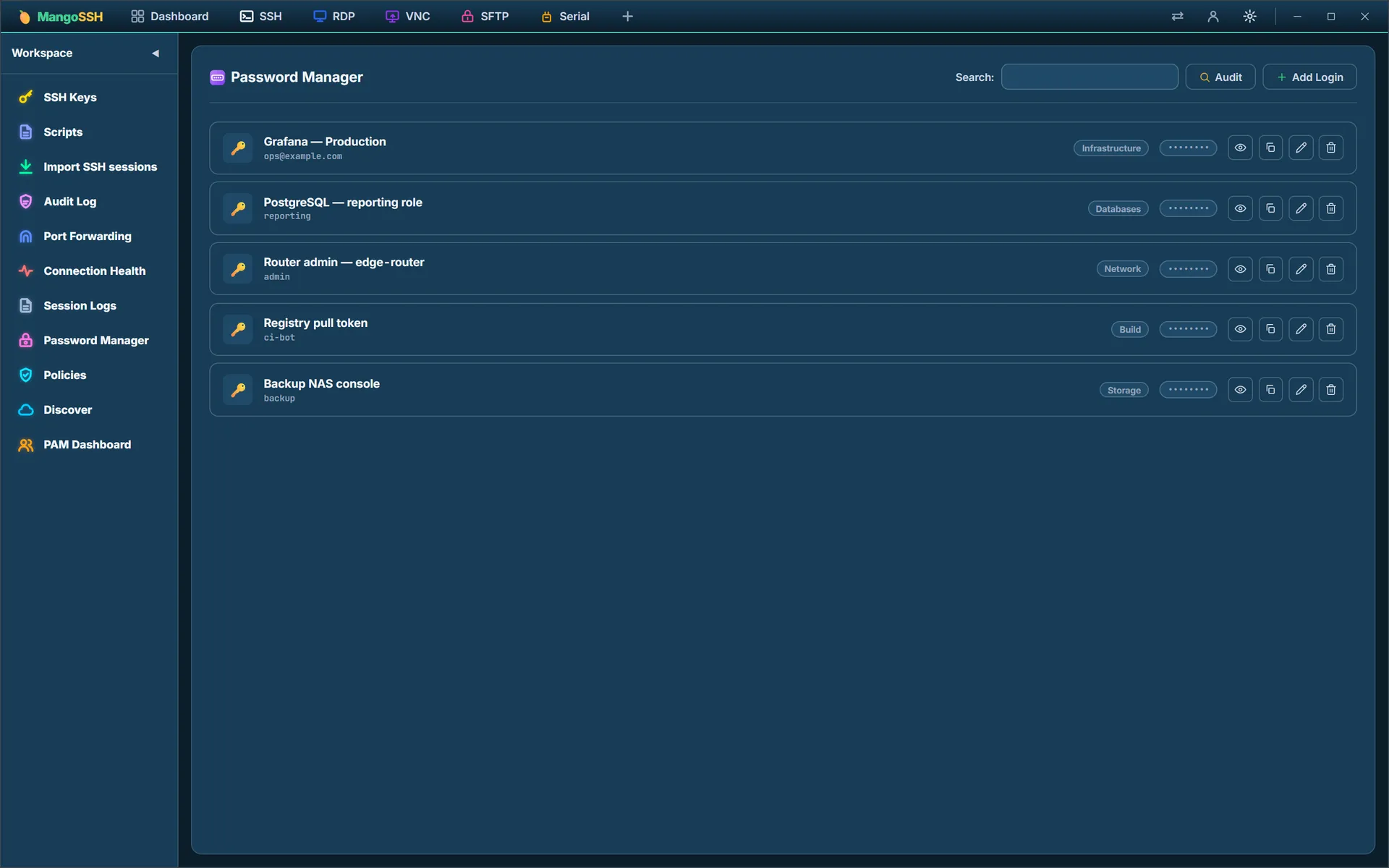Open the user account icon
The height and width of the screenshot is (868, 1389).
point(1213,16)
